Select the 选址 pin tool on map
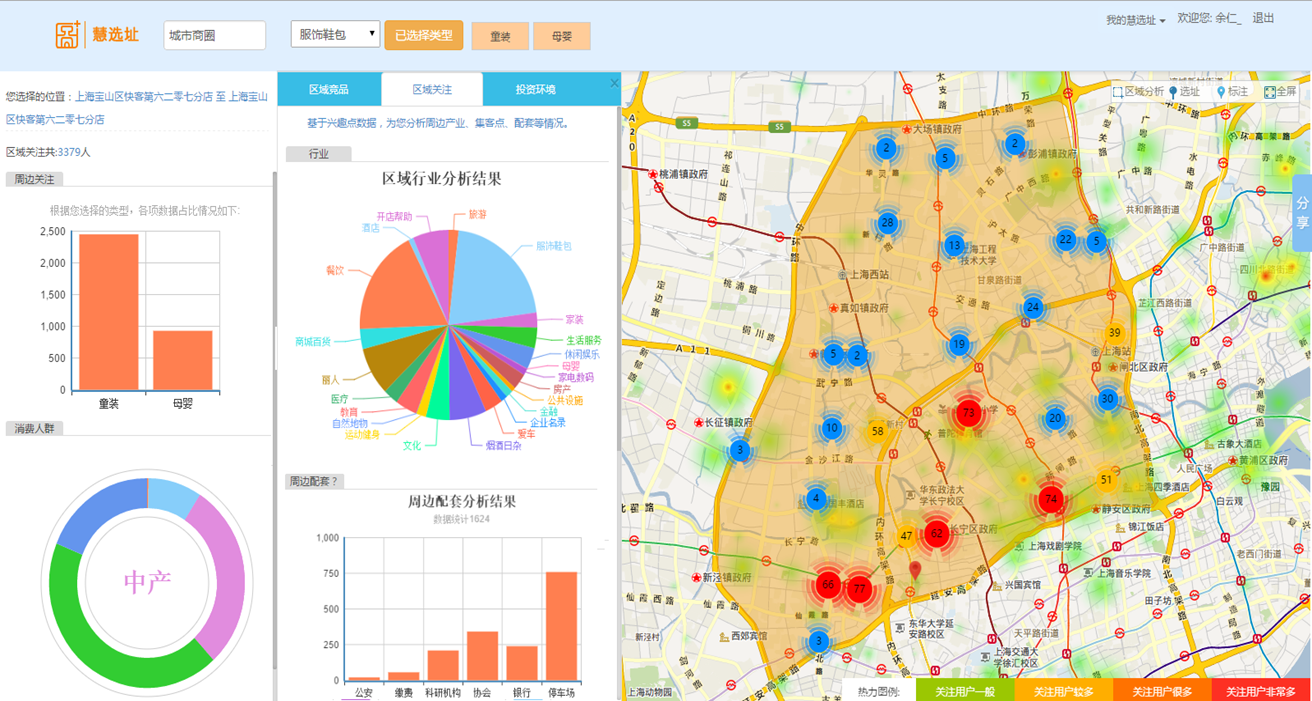The height and width of the screenshot is (701, 1312). pos(1184,91)
